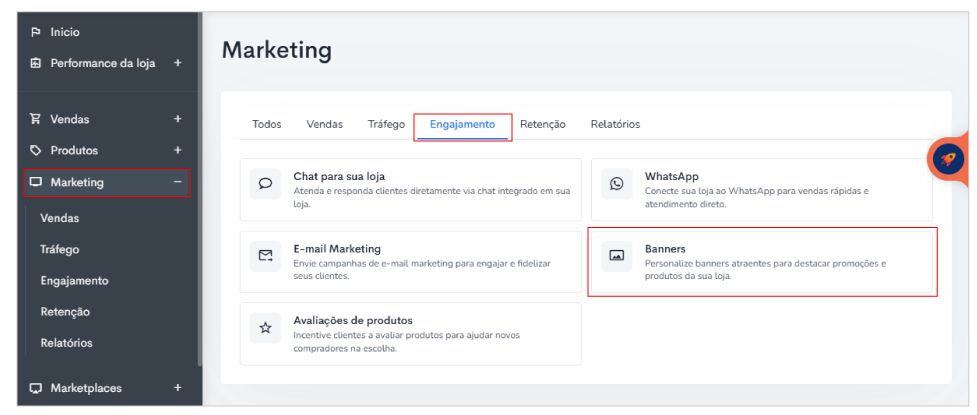The width and height of the screenshot is (977, 415).
Task: Click the Produtos tag icon
Action: (36, 150)
